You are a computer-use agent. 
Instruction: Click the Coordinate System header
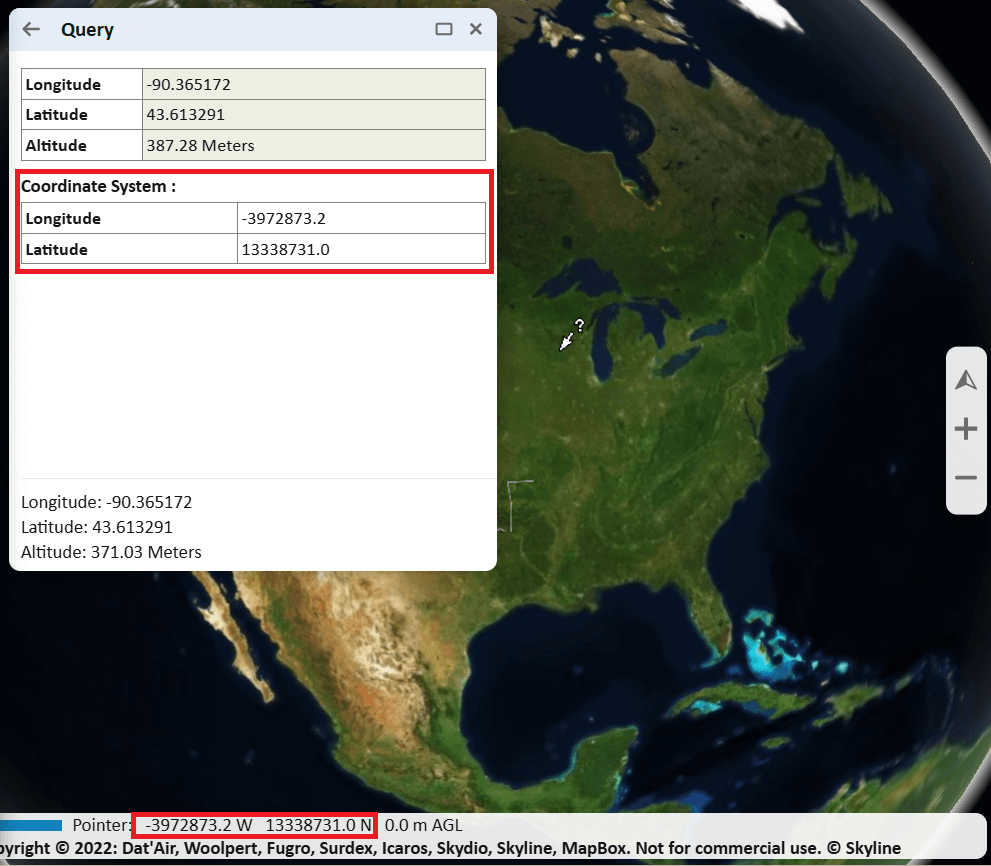tap(99, 186)
